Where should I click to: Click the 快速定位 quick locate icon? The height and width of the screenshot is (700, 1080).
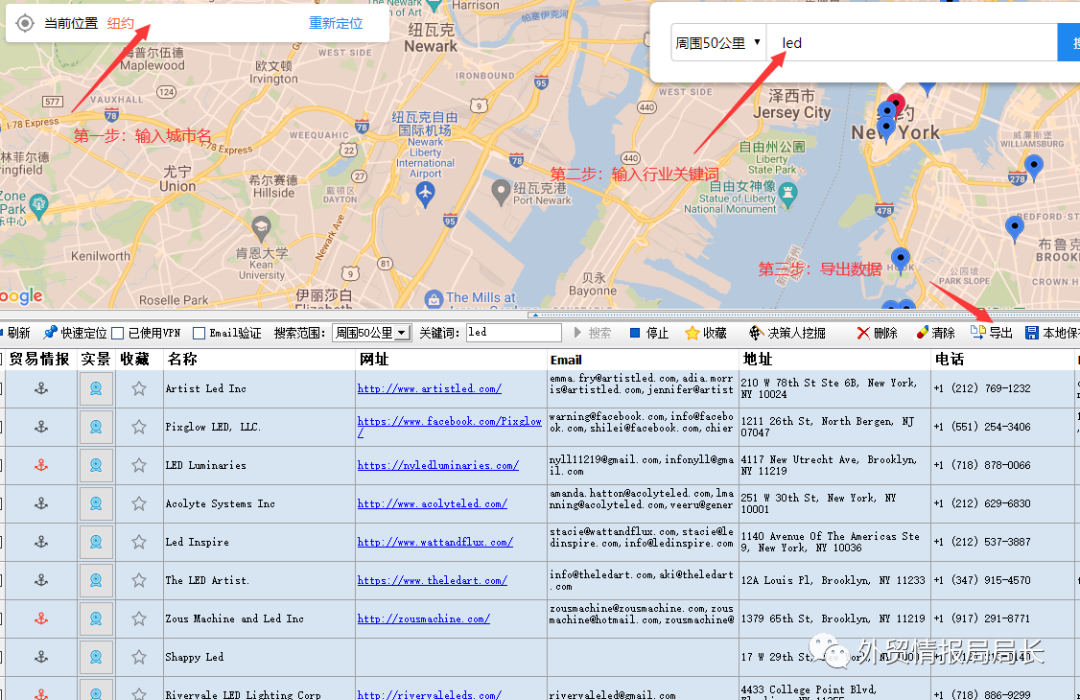(x=50, y=333)
